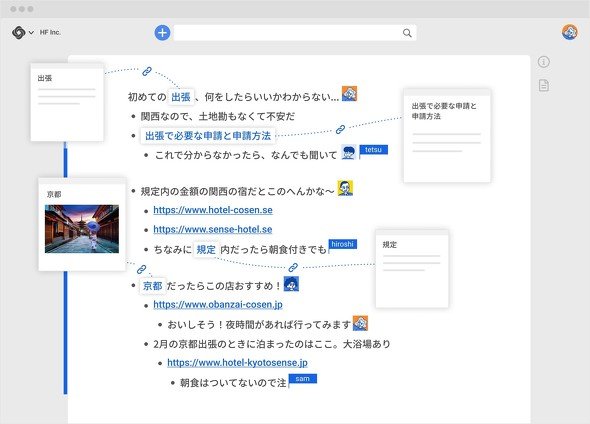The height and width of the screenshot is (424, 590).
Task: Click the hiroshi cursor label
Action: point(342,244)
